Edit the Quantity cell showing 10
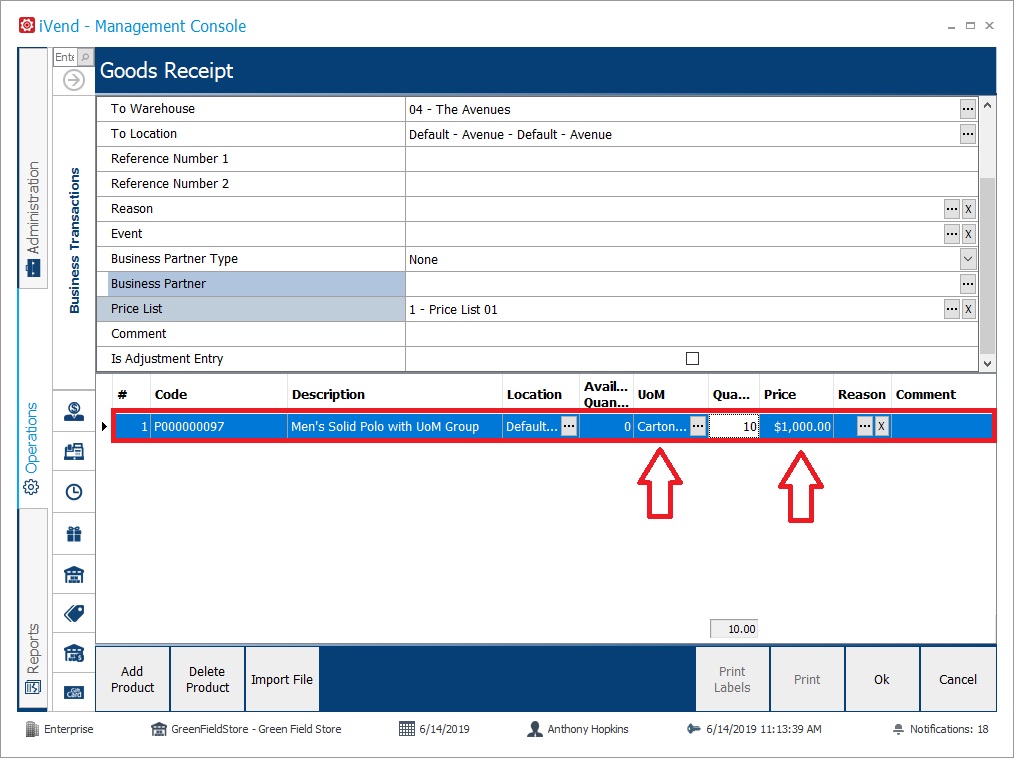Viewport: 1015px width, 758px height. coord(733,426)
